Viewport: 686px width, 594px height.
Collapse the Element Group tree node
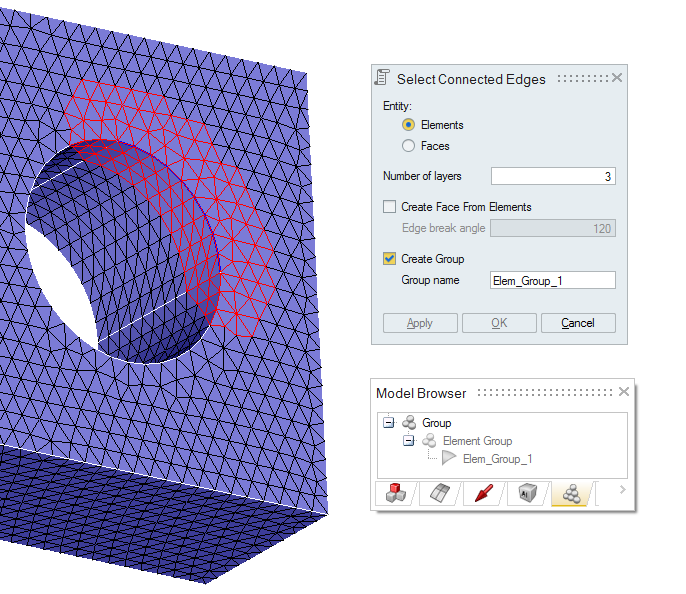coord(409,441)
